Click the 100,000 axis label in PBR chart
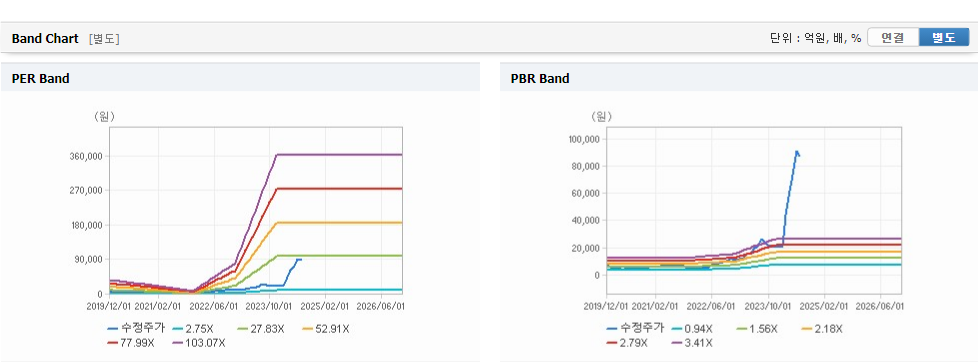The height and width of the screenshot is (362, 978). (x=583, y=139)
